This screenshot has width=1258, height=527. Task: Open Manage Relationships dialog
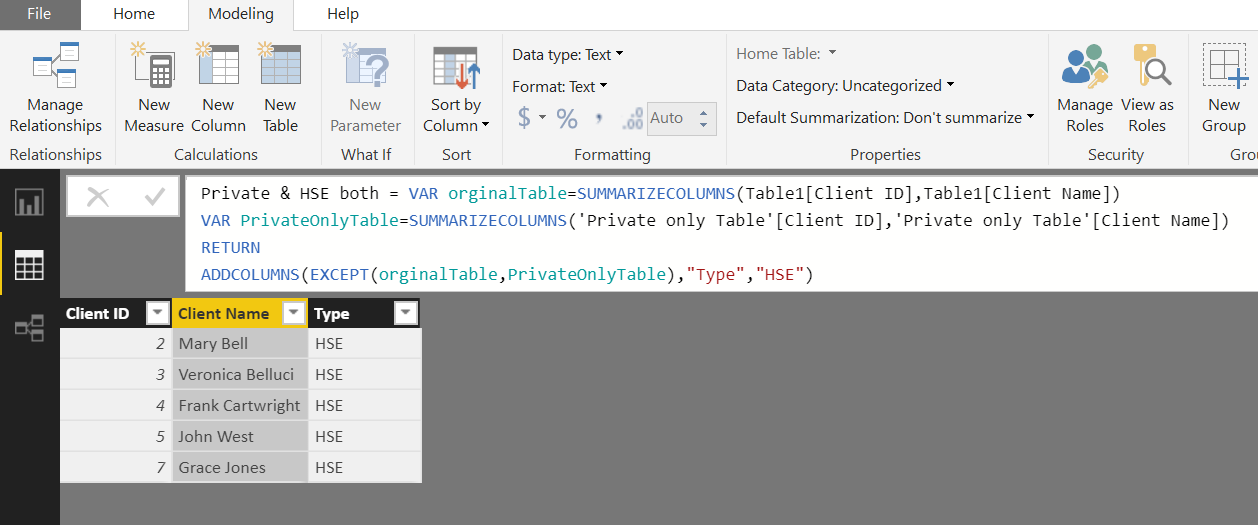point(56,87)
